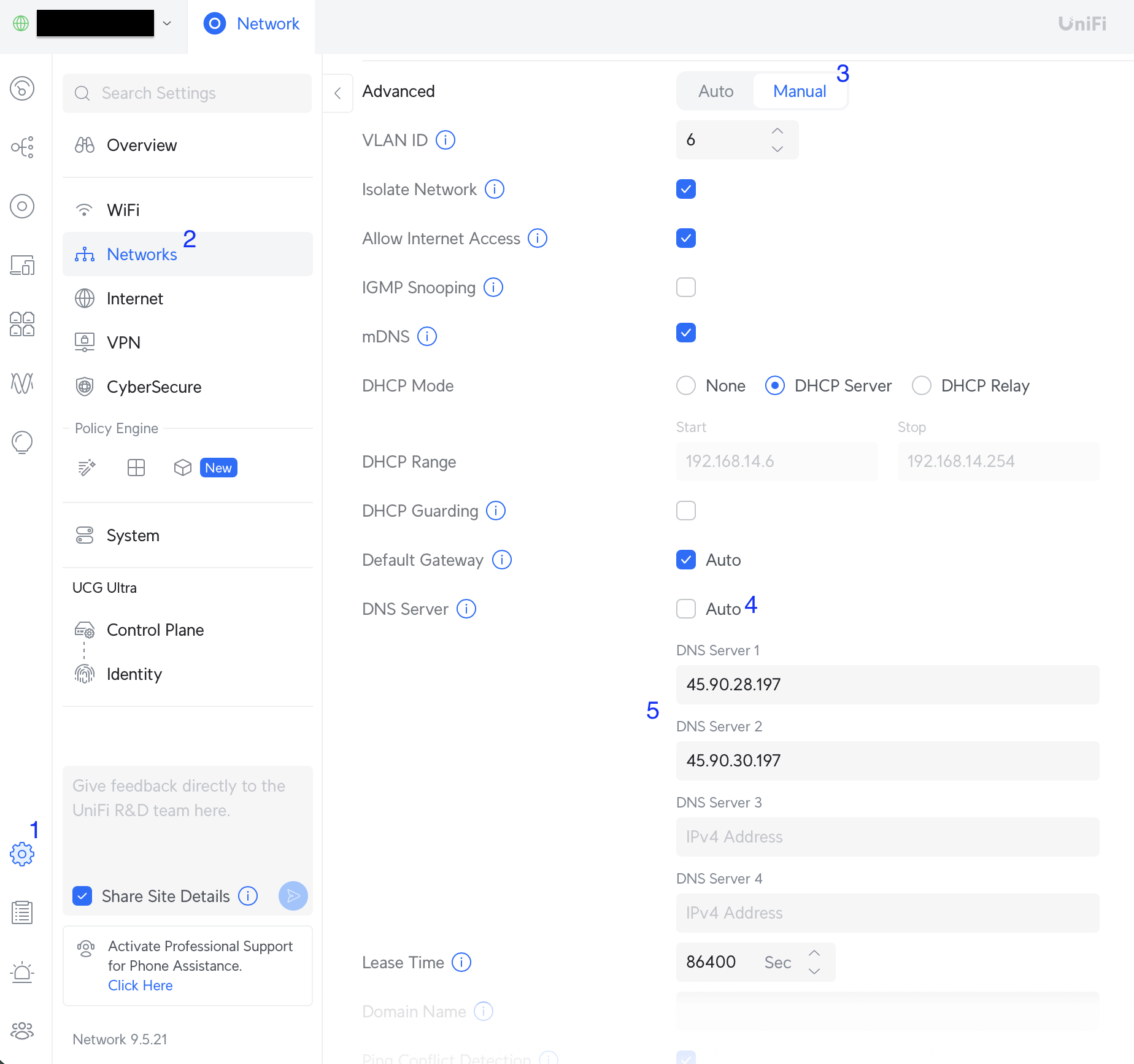Collapse the Advanced settings panel
Image resolution: width=1134 pixels, height=1064 pixels.
pyautogui.click(x=338, y=93)
